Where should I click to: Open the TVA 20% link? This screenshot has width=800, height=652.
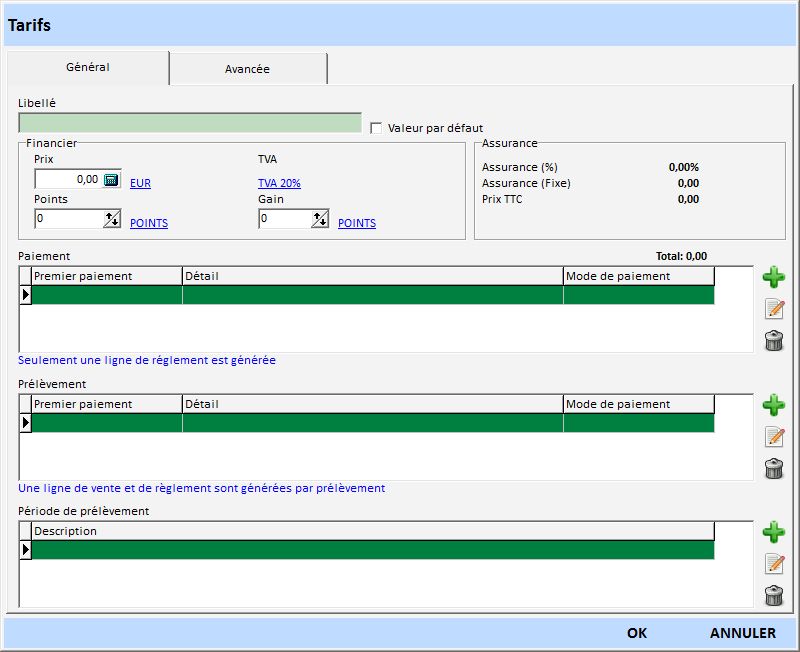tap(279, 183)
